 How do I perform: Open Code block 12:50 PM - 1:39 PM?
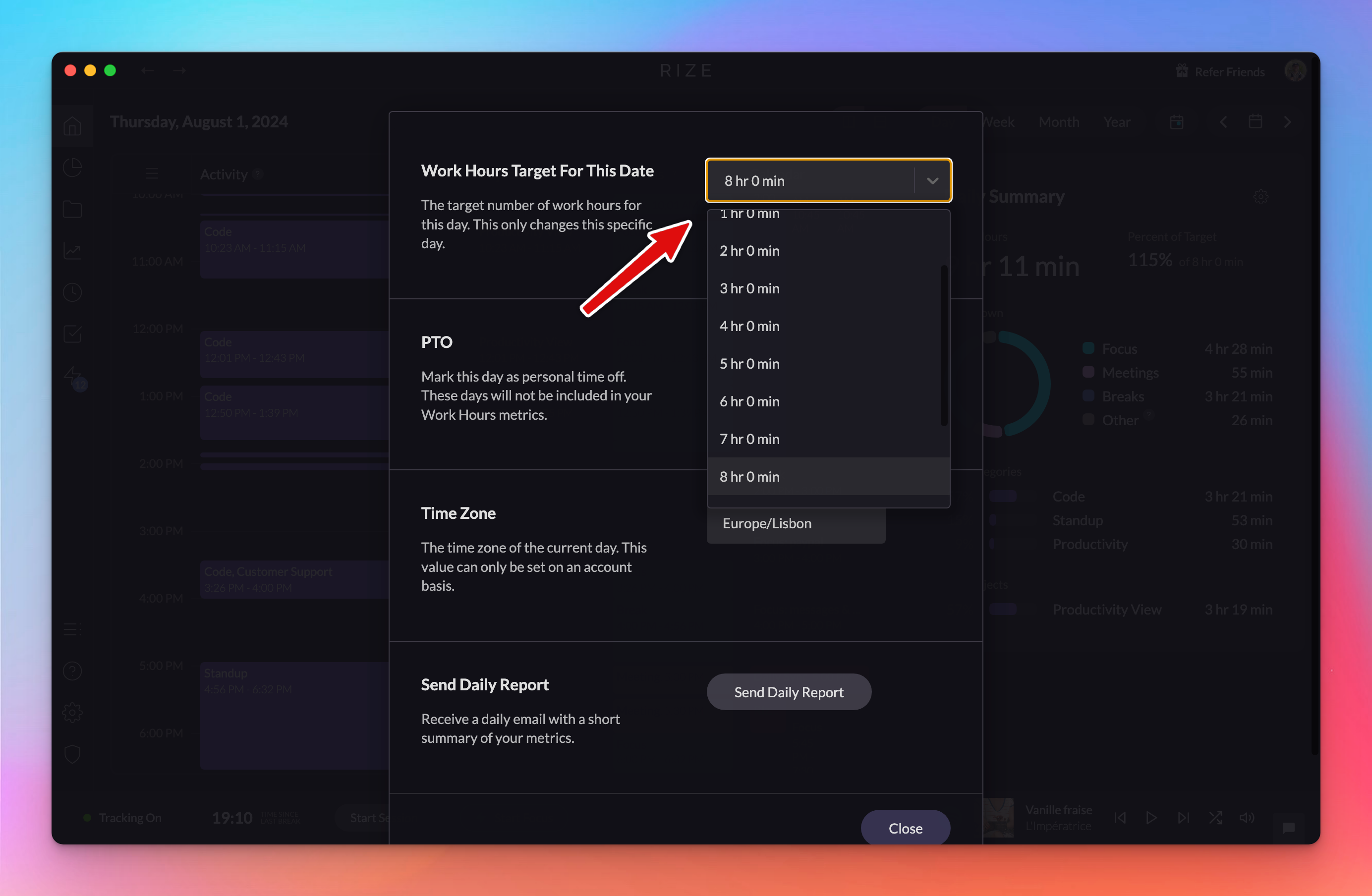(x=294, y=412)
